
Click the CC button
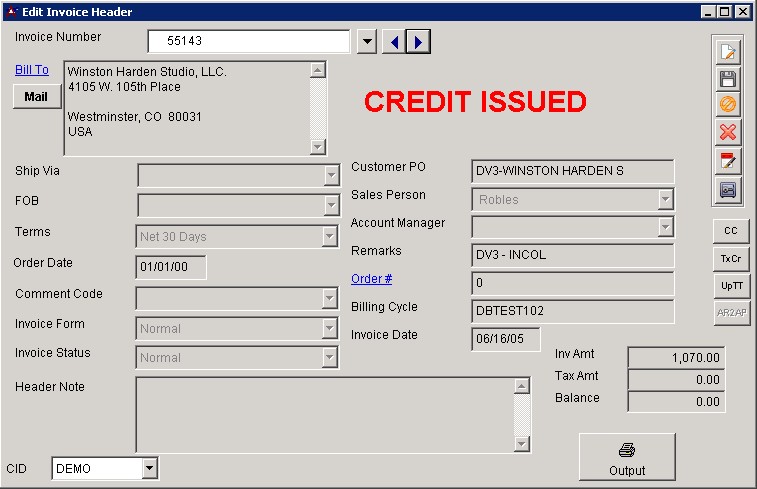click(x=731, y=231)
